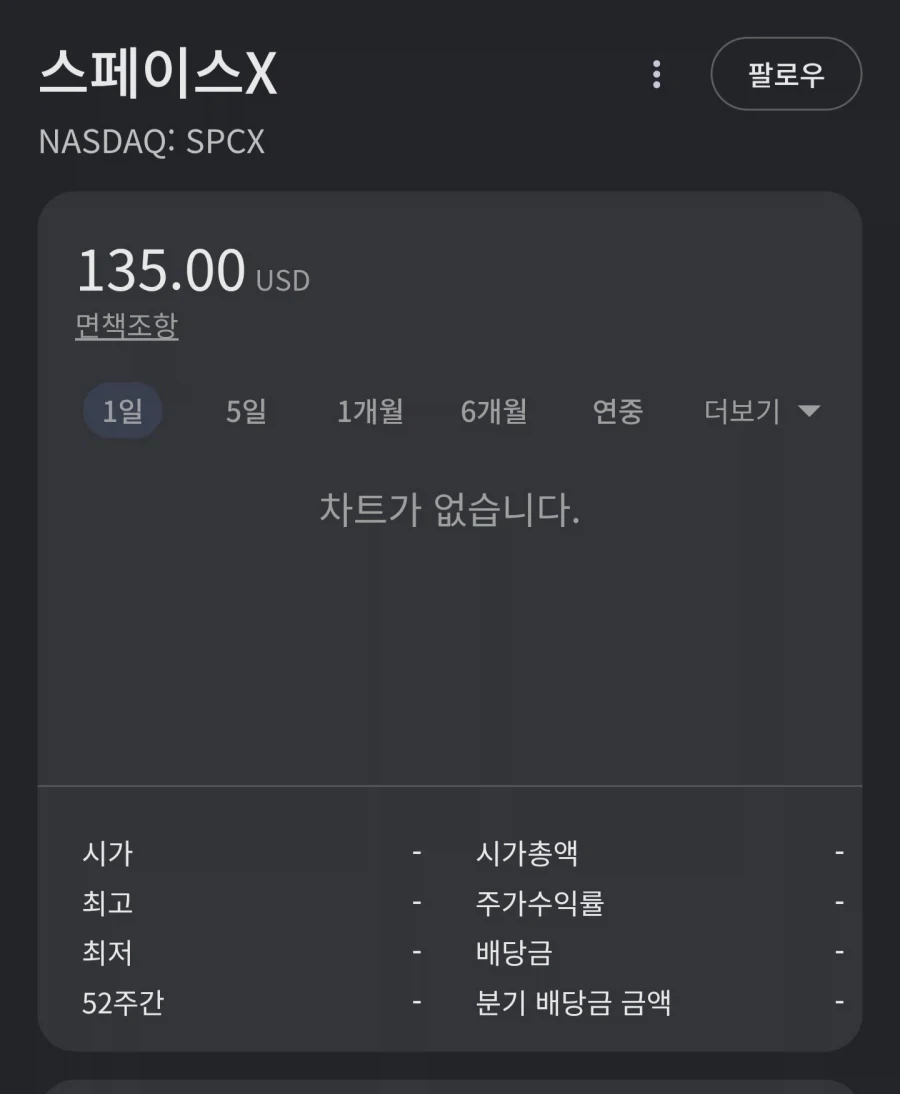
Task: Click the 시가 open price row
Action: 252,853
